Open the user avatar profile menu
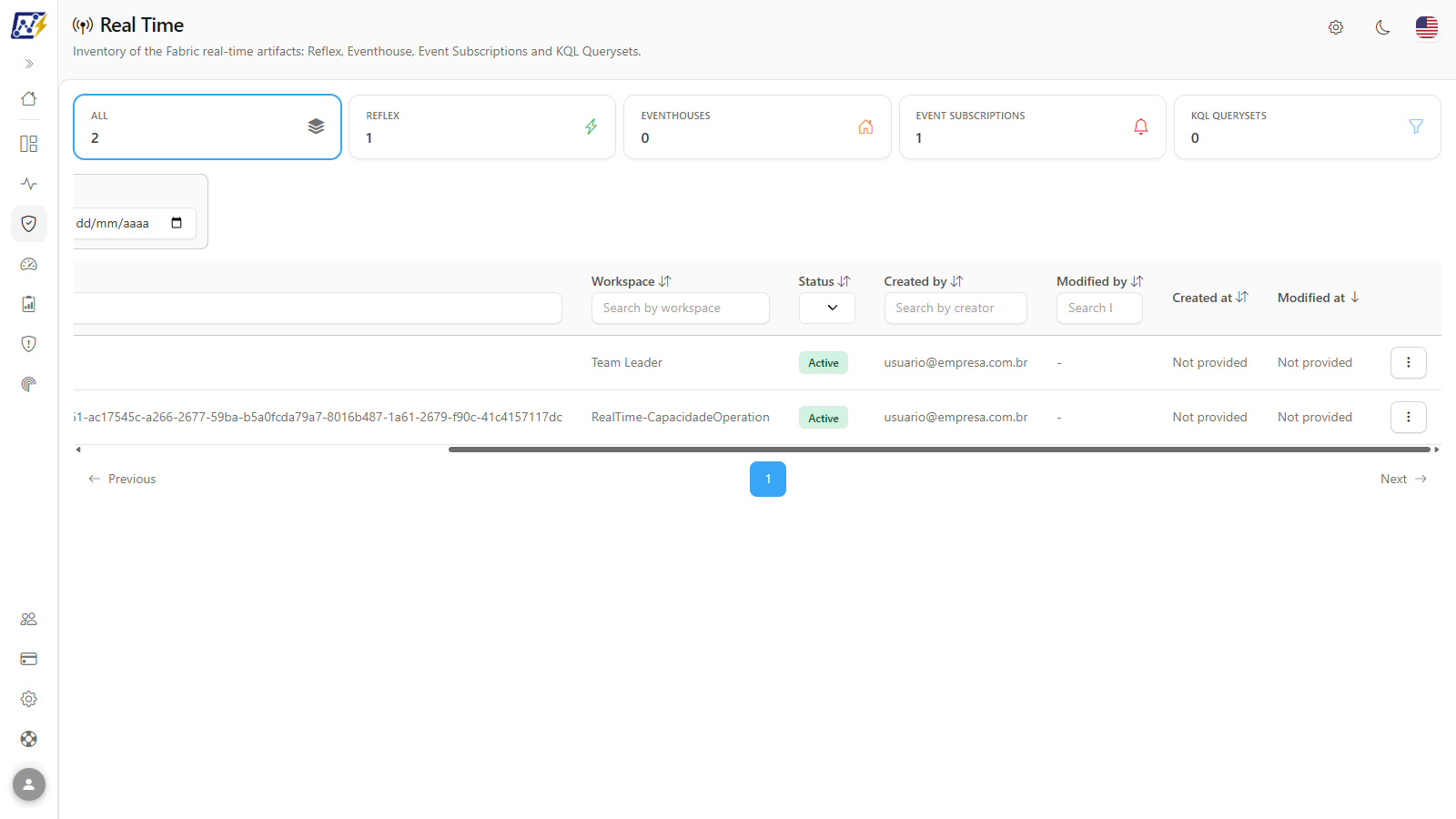 coord(29,784)
